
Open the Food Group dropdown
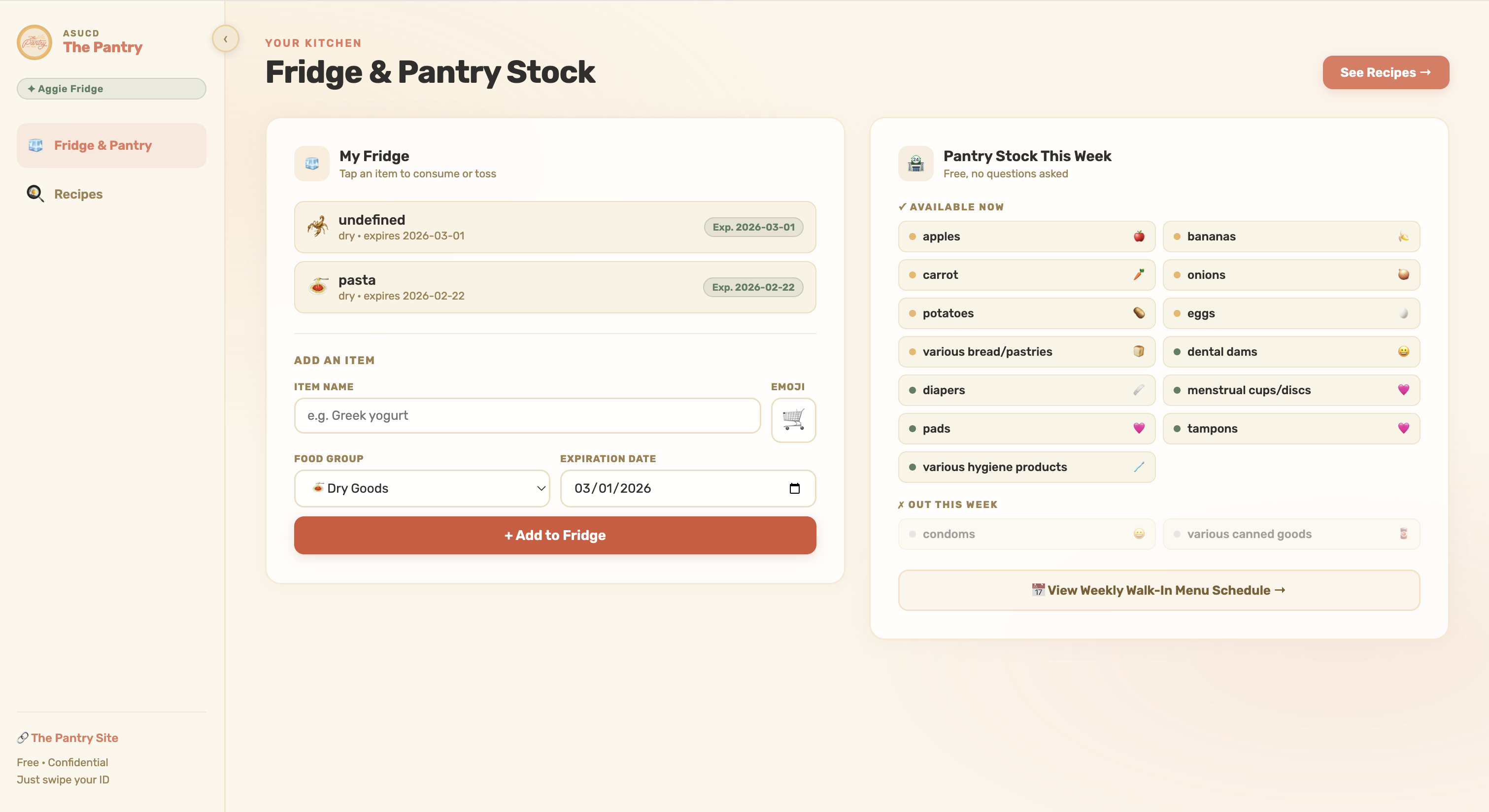(x=422, y=488)
